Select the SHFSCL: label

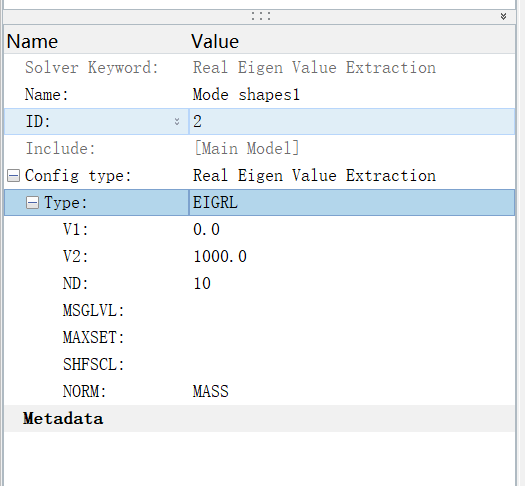[94, 364]
